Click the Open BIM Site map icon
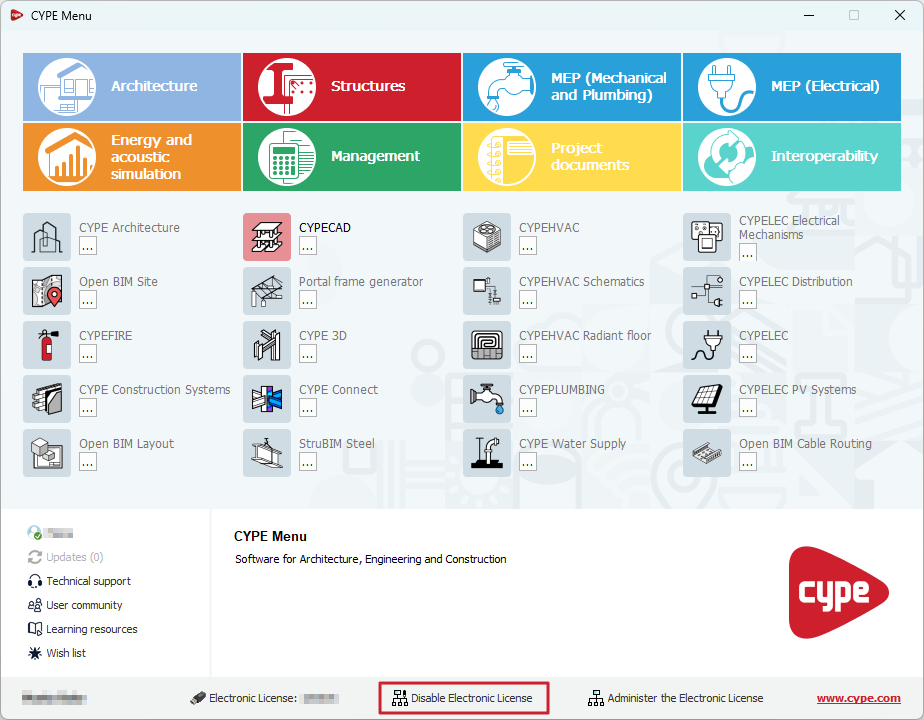 point(47,291)
